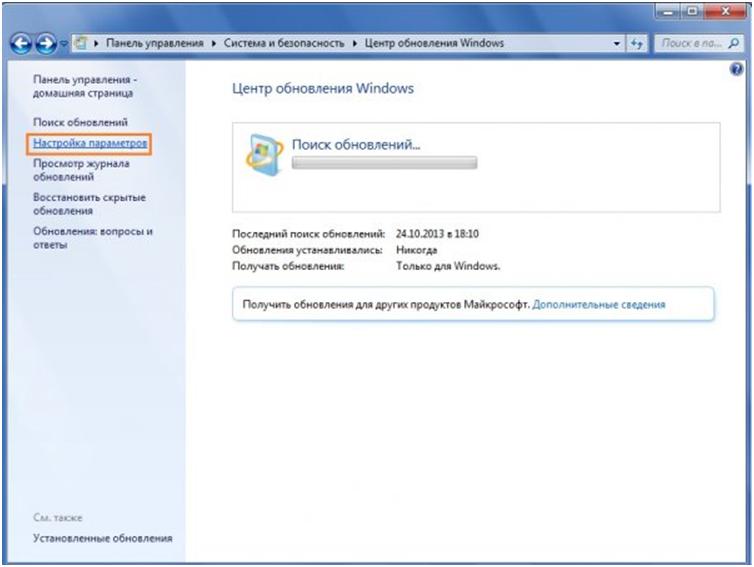Image resolution: width=754 pixels, height=567 pixels.
Task: Expand the arrow after Система и безопасность
Action: (x=355, y=43)
